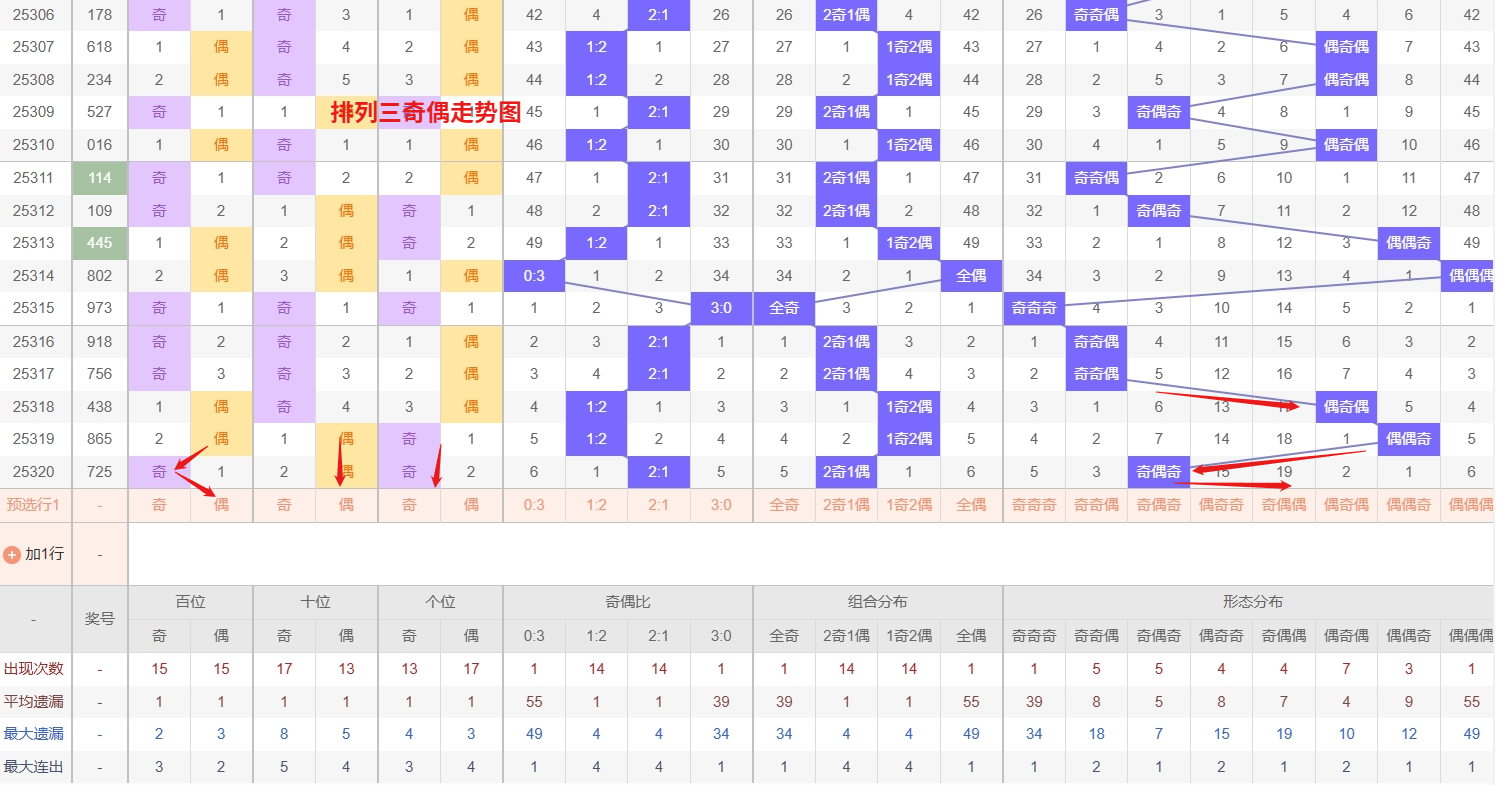Viewport: 1498px width, 785px height.
Task: Select issue number 25307
Action: click(34, 47)
